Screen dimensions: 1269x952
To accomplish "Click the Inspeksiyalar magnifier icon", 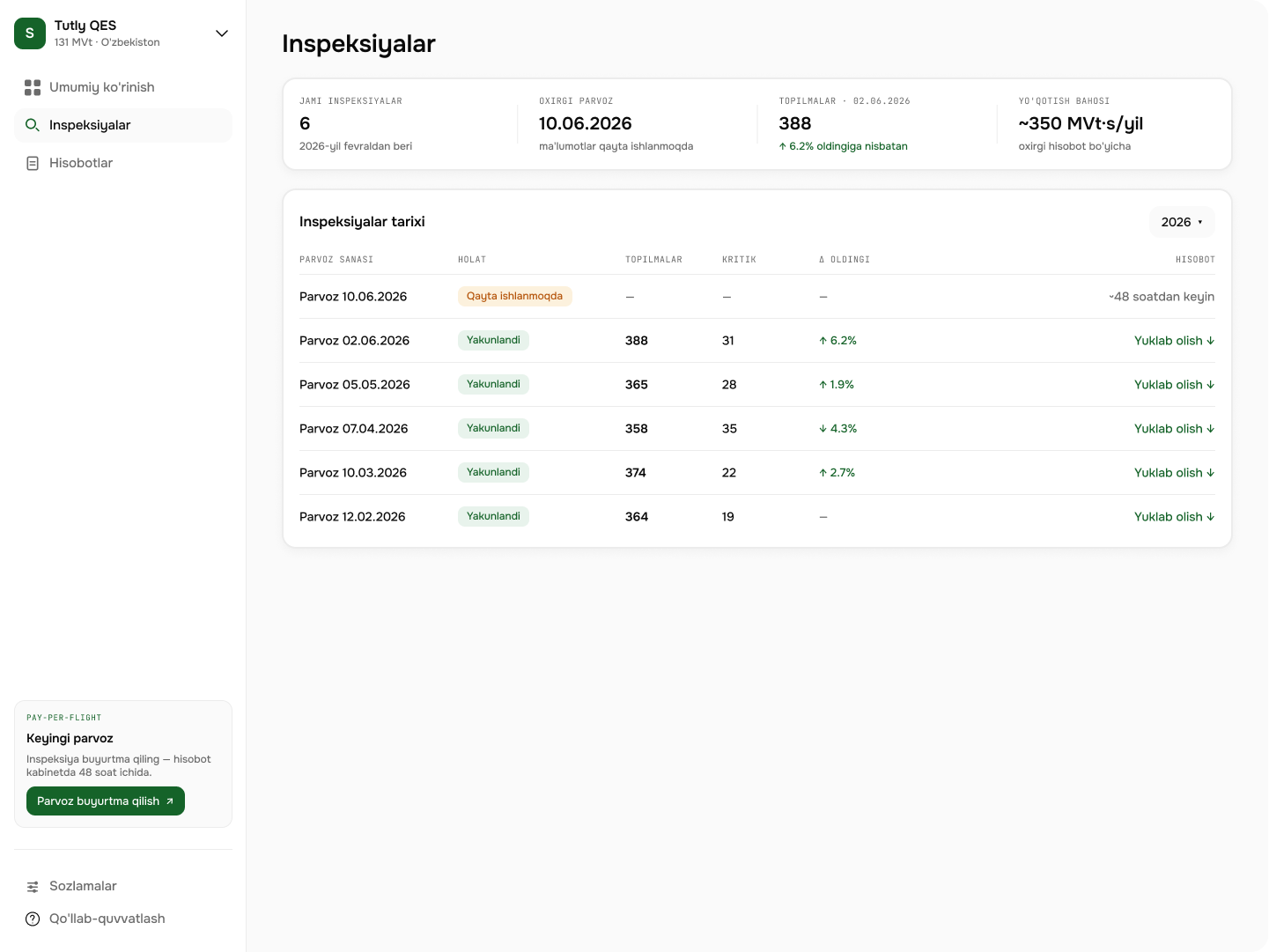I will tap(33, 125).
